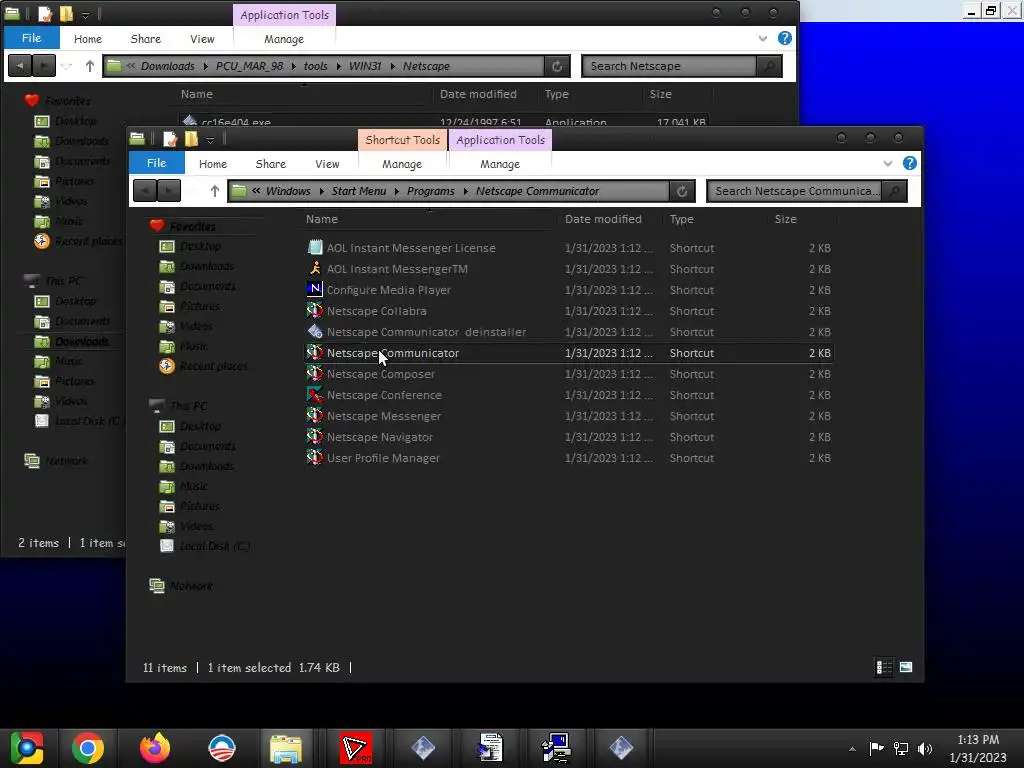Open Help in Netscape Communicator window

(x=909, y=163)
